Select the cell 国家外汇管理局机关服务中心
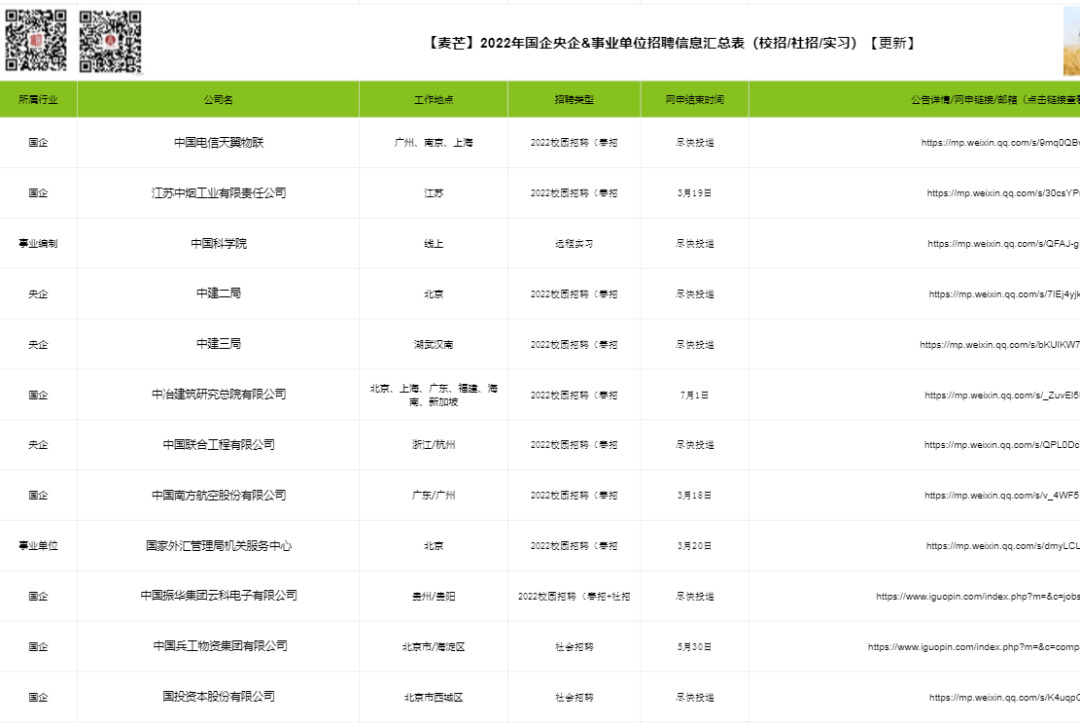 (218, 545)
